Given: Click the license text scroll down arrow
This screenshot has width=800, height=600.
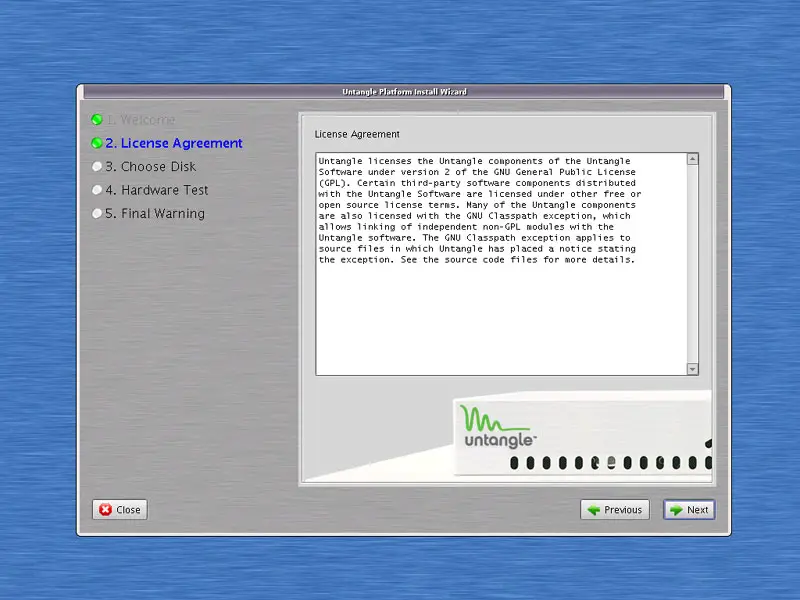Looking at the screenshot, I should tap(692, 369).
